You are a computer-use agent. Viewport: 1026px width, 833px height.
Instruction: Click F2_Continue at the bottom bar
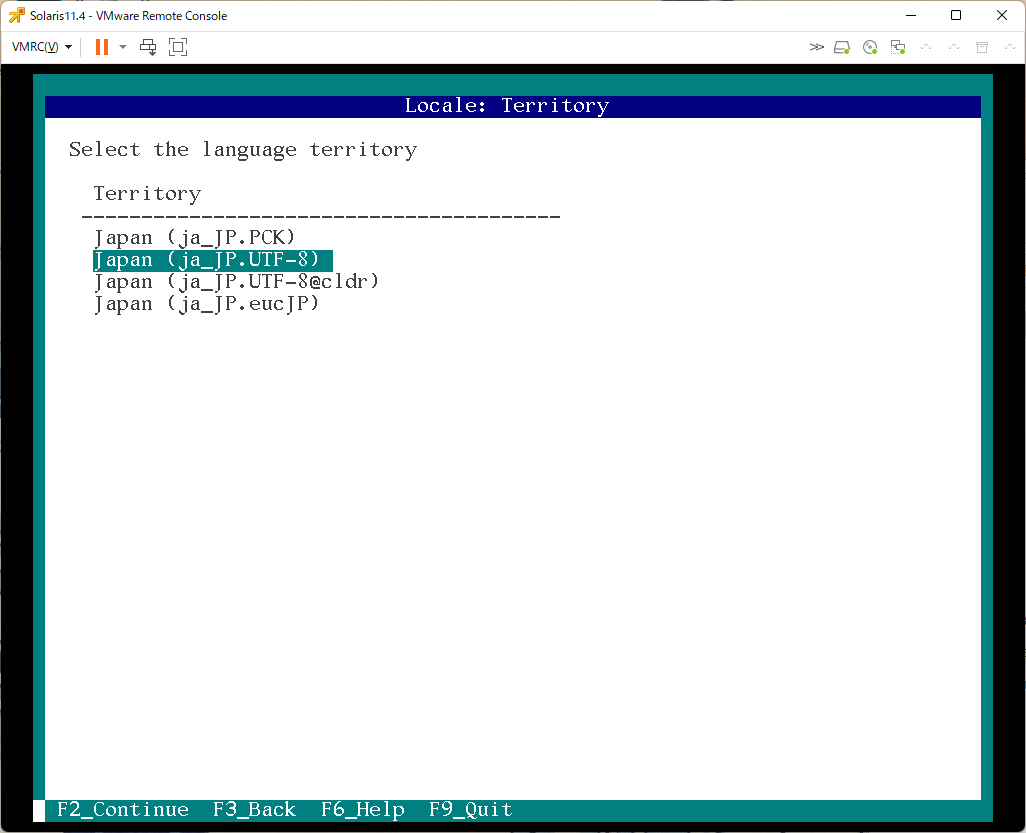(123, 809)
